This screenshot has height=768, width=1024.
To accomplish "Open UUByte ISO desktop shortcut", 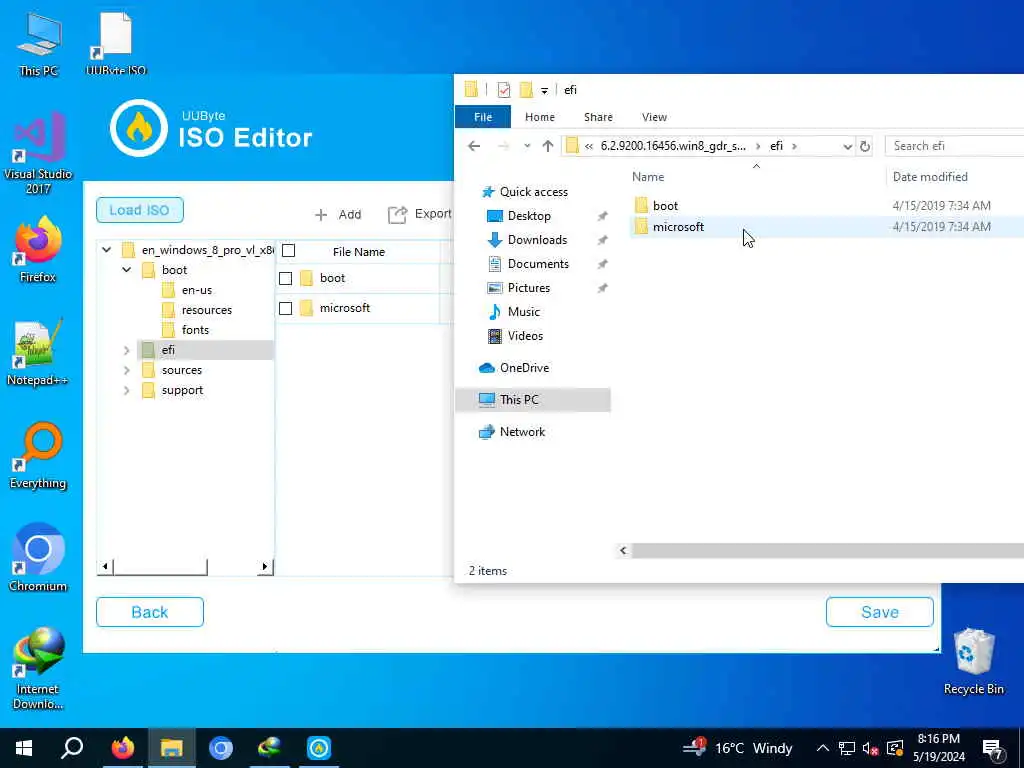I will [x=116, y=44].
